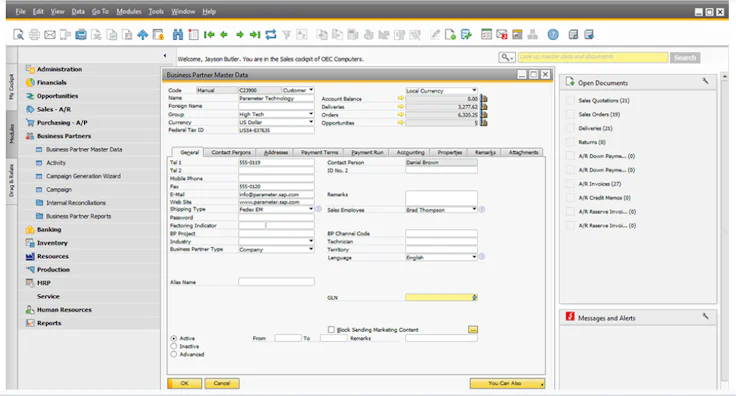Image resolution: width=736 pixels, height=396 pixels.
Task: Open Print Preview from the toolbar
Action: [18, 34]
